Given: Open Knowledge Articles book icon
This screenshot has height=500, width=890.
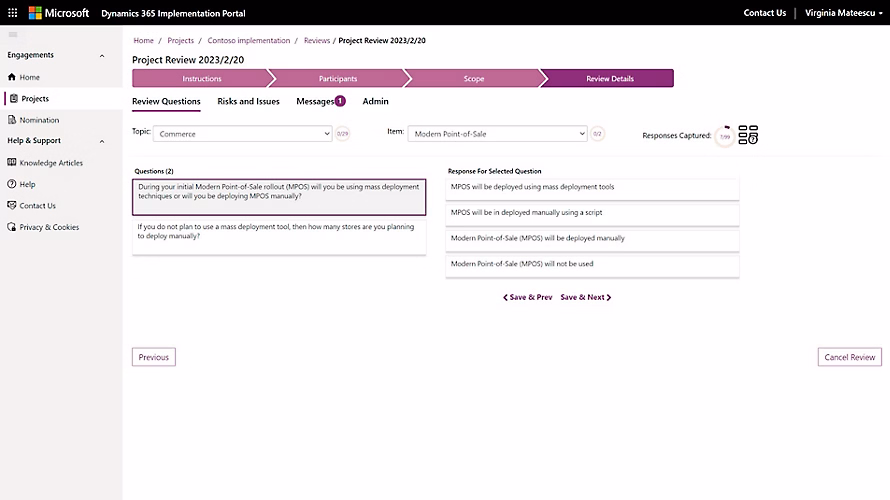Looking at the screenshot, I should (12, 163).
